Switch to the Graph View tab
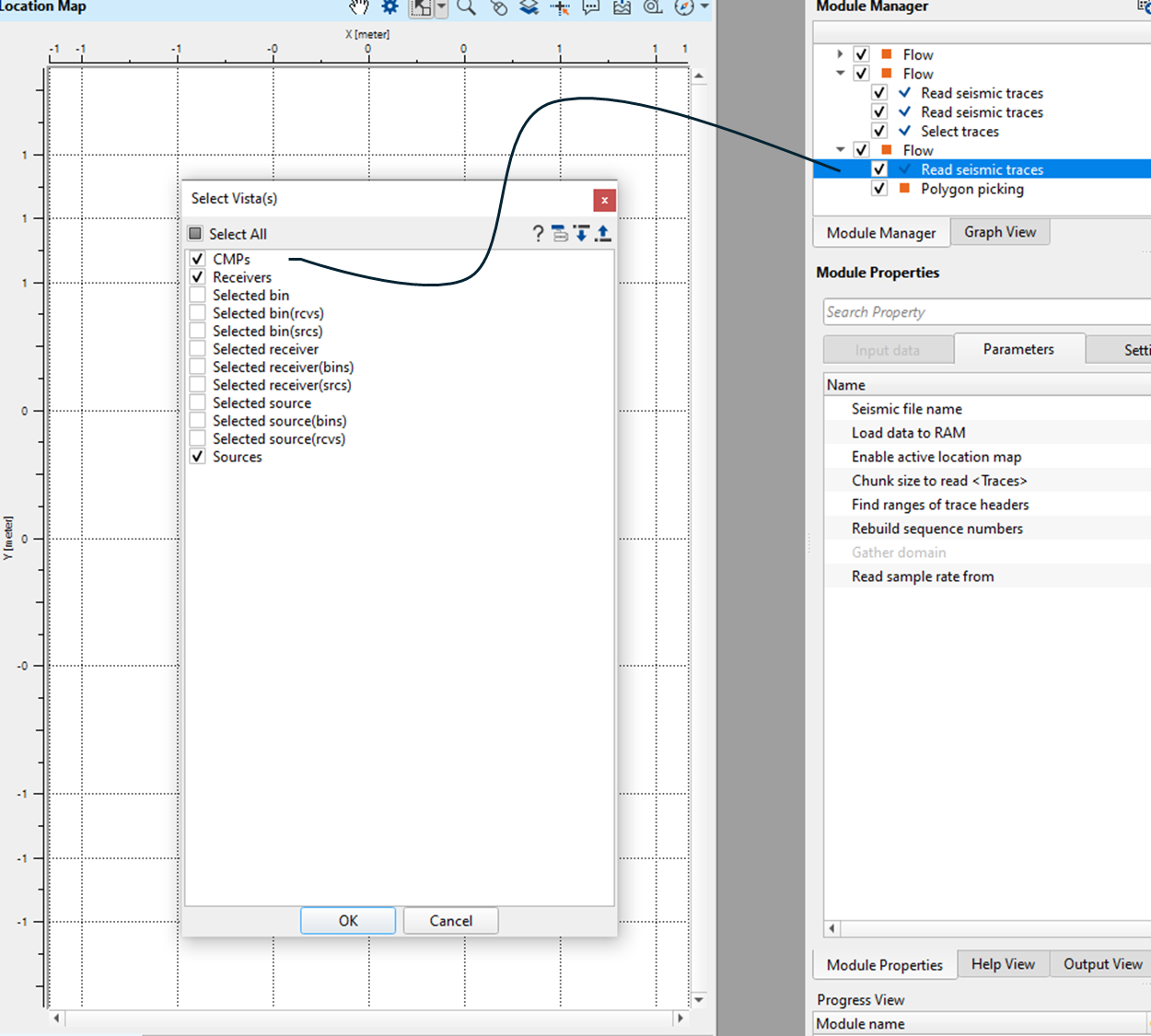This screenshot has height=1036, width=1151. [999, 232]
